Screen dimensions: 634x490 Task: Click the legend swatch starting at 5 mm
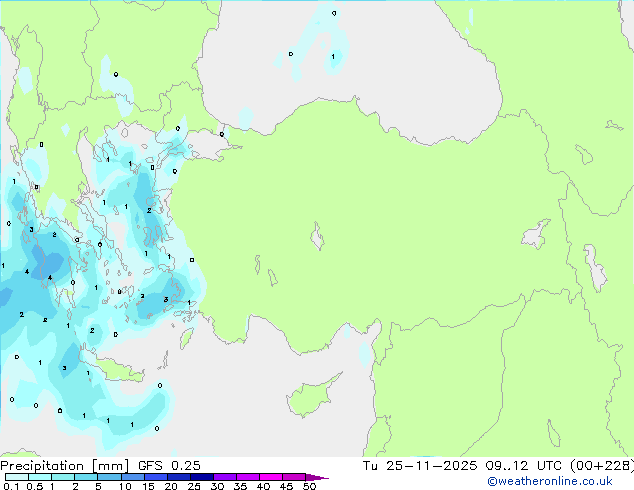tap(109, 477)
